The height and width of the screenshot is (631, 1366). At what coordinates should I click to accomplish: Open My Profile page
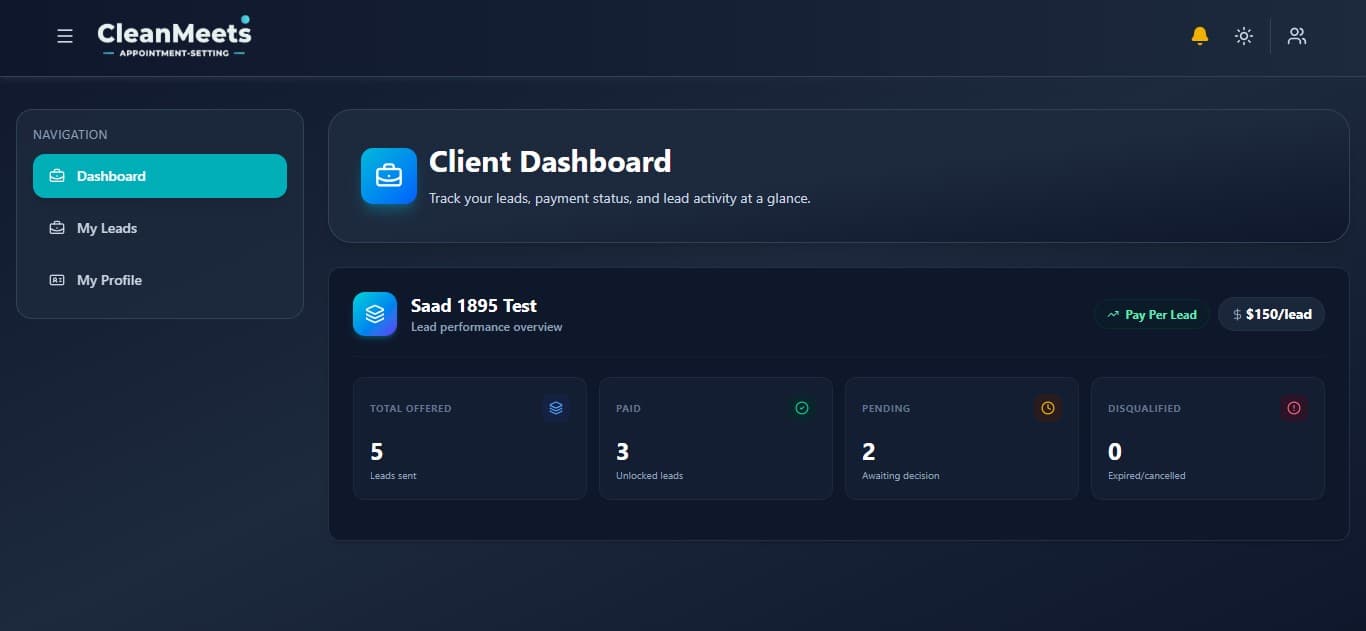160,280
